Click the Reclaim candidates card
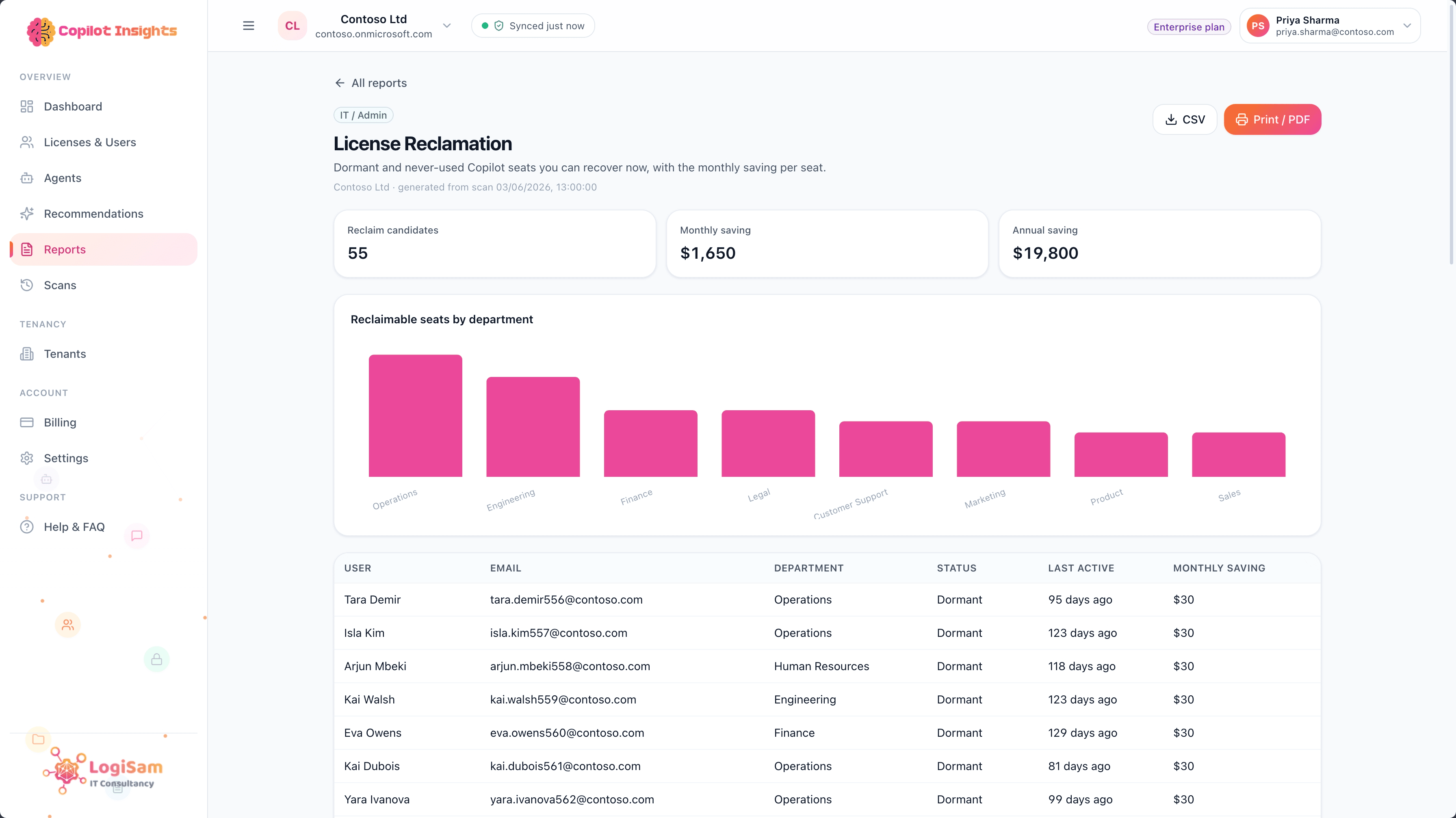This screenshot has width=1456, height=818. pyautogui.click(x=494, y=243)
